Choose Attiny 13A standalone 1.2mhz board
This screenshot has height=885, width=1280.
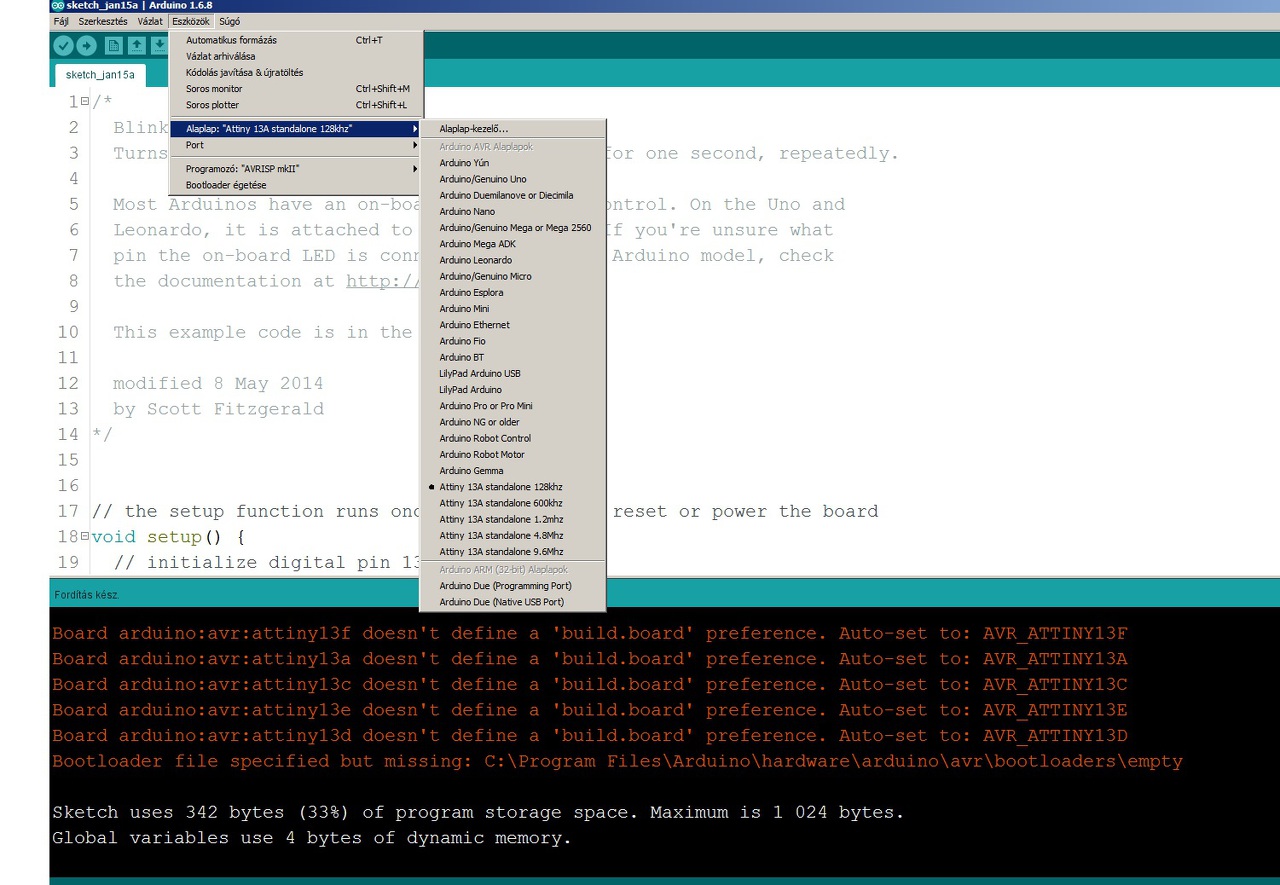(513, 519)
